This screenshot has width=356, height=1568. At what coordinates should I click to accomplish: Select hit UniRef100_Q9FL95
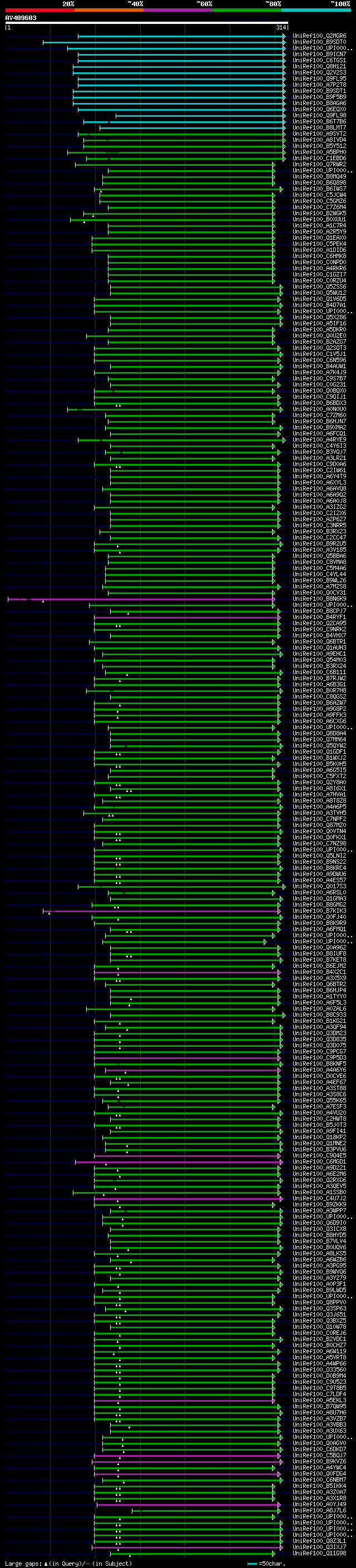click(x=319, y=78)
